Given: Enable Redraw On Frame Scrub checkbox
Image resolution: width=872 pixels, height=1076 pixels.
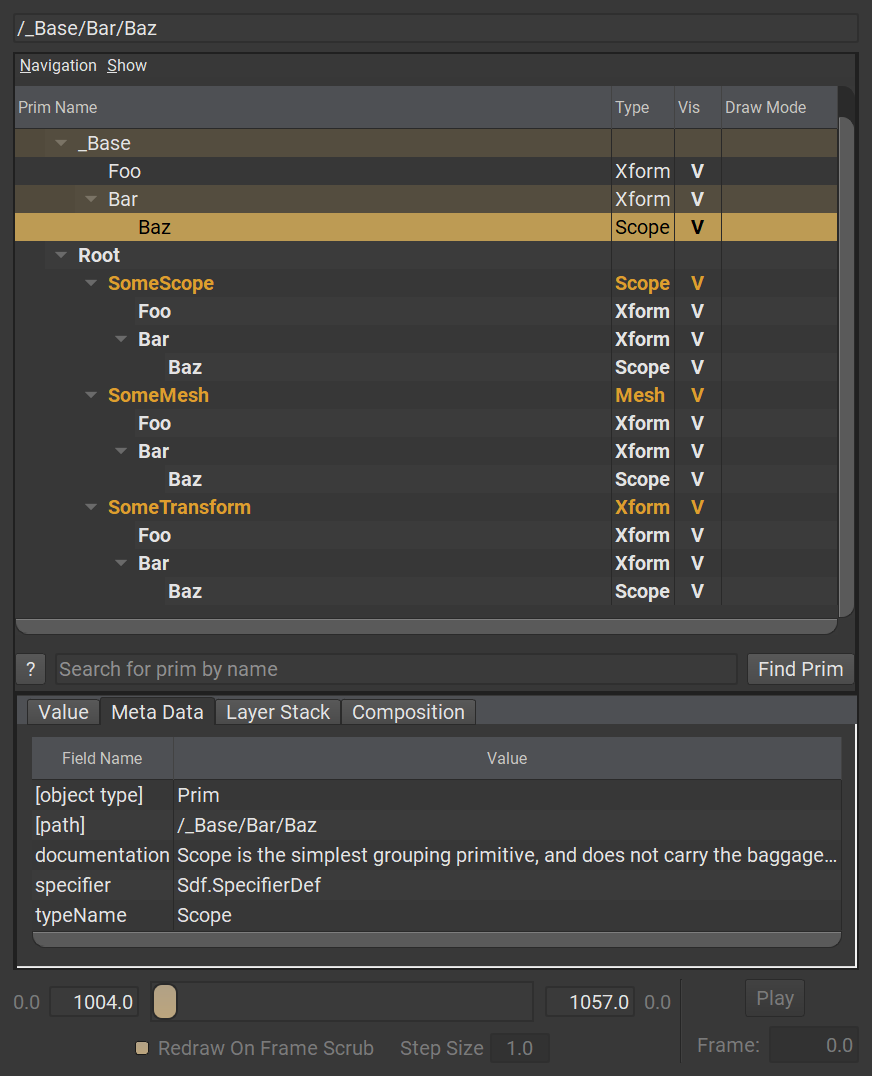Looking at the screenshot, I should (x=142, y=1048).
